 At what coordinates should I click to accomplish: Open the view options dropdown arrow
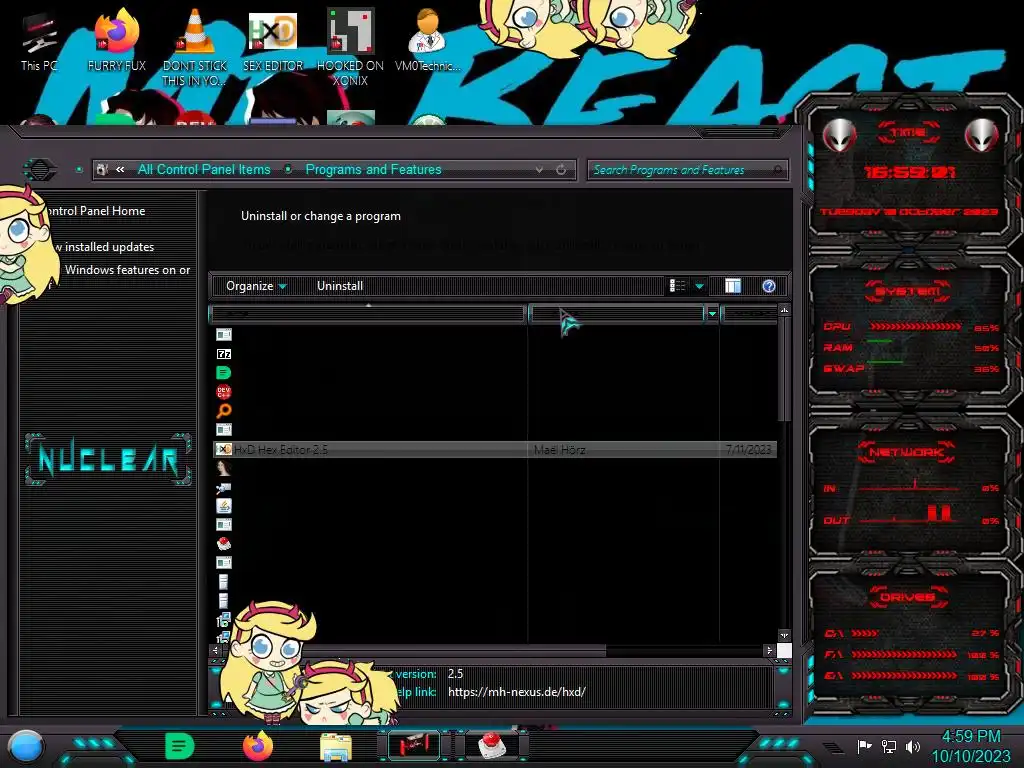[699, 286]
